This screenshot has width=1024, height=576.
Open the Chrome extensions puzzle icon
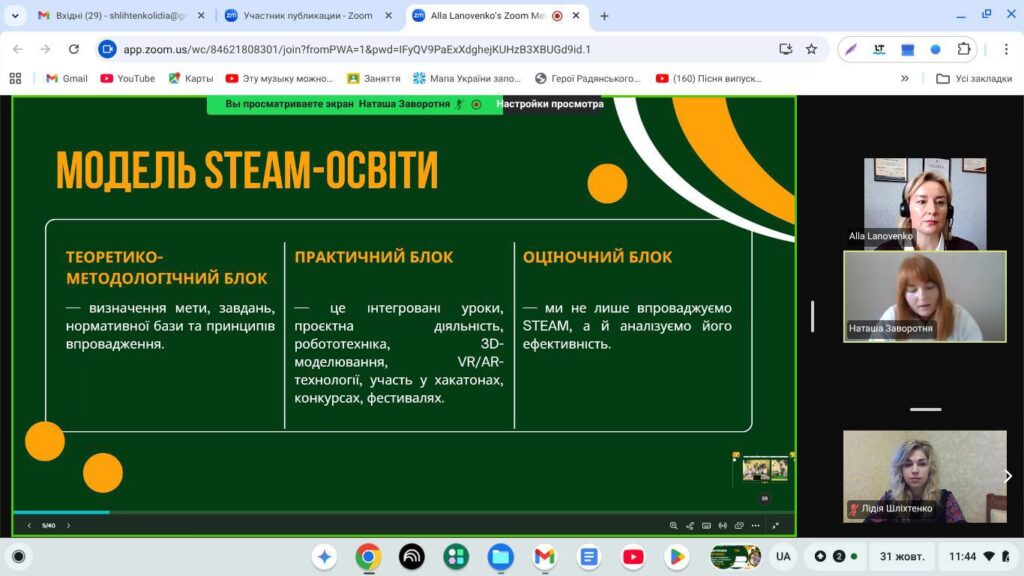coord(964,49)
